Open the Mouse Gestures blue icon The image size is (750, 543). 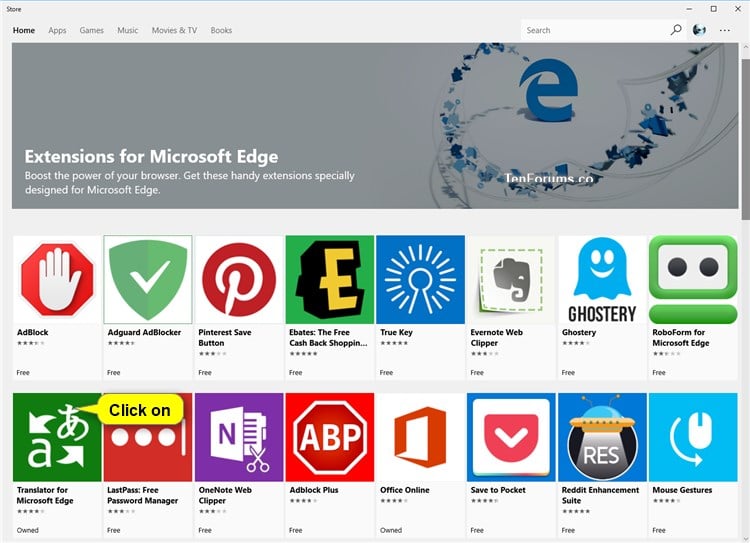(693, 437)
